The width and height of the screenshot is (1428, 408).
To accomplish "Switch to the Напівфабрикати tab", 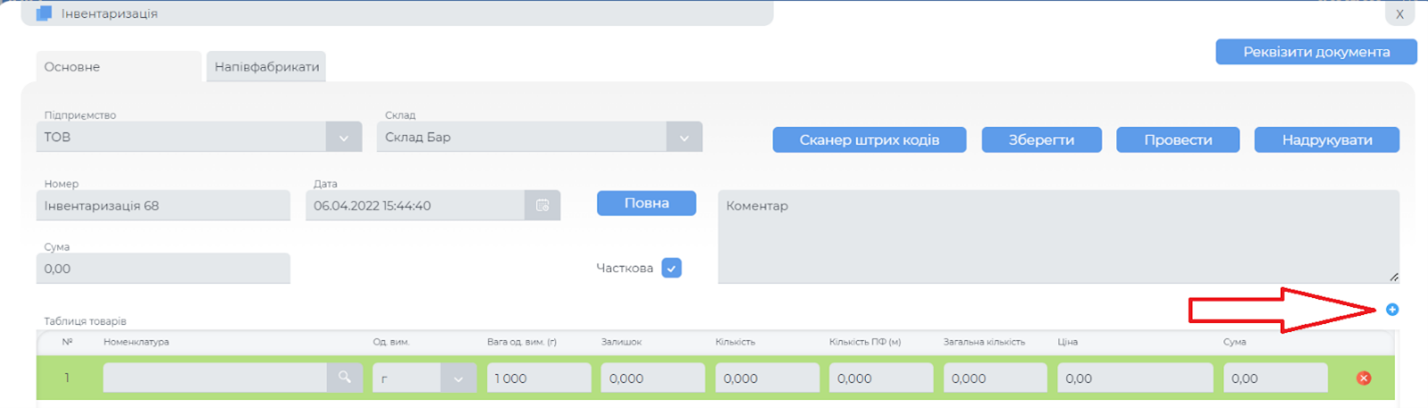I will [x=267, y=67].
